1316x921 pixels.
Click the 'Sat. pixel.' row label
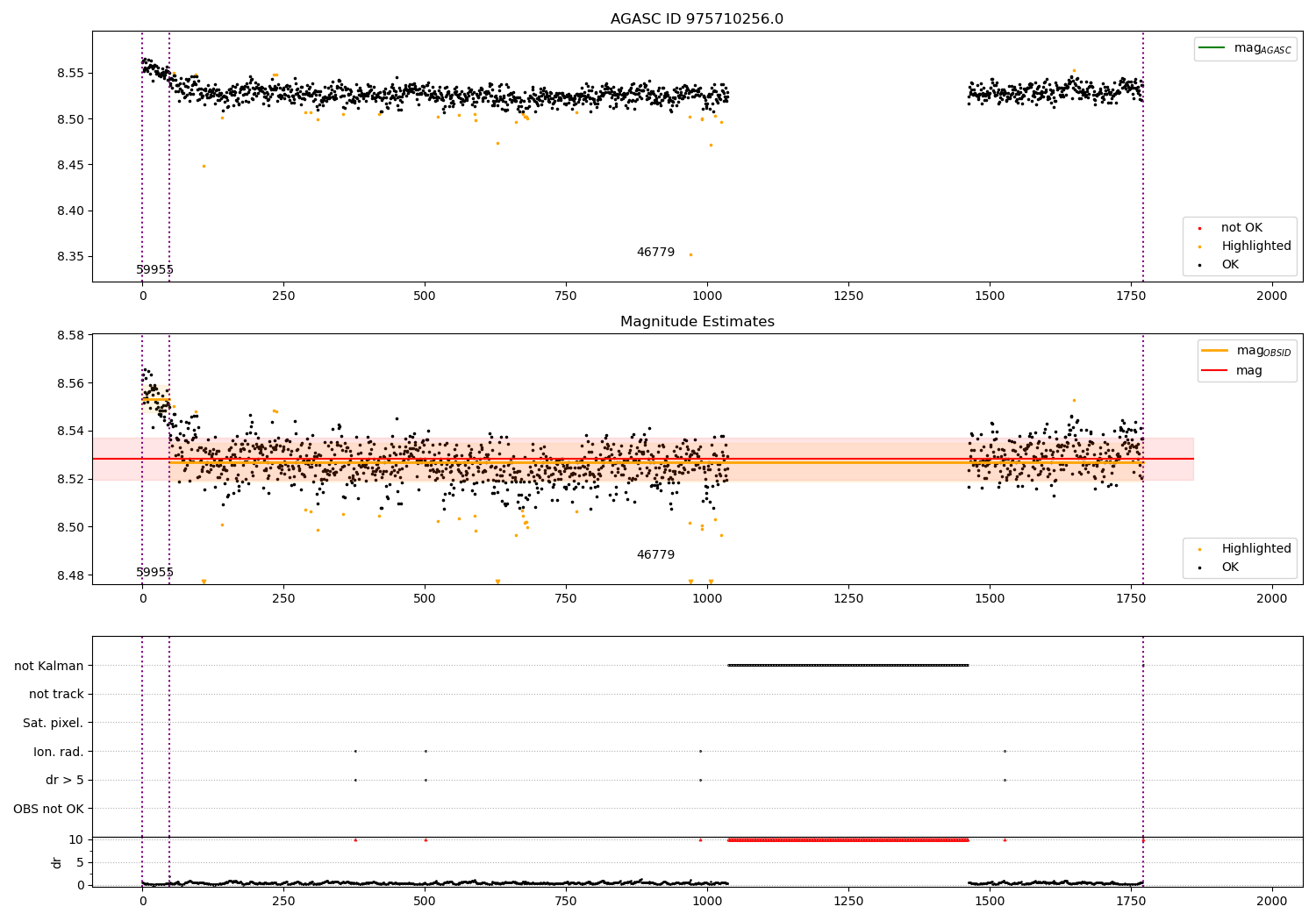(x=53, y=724)
